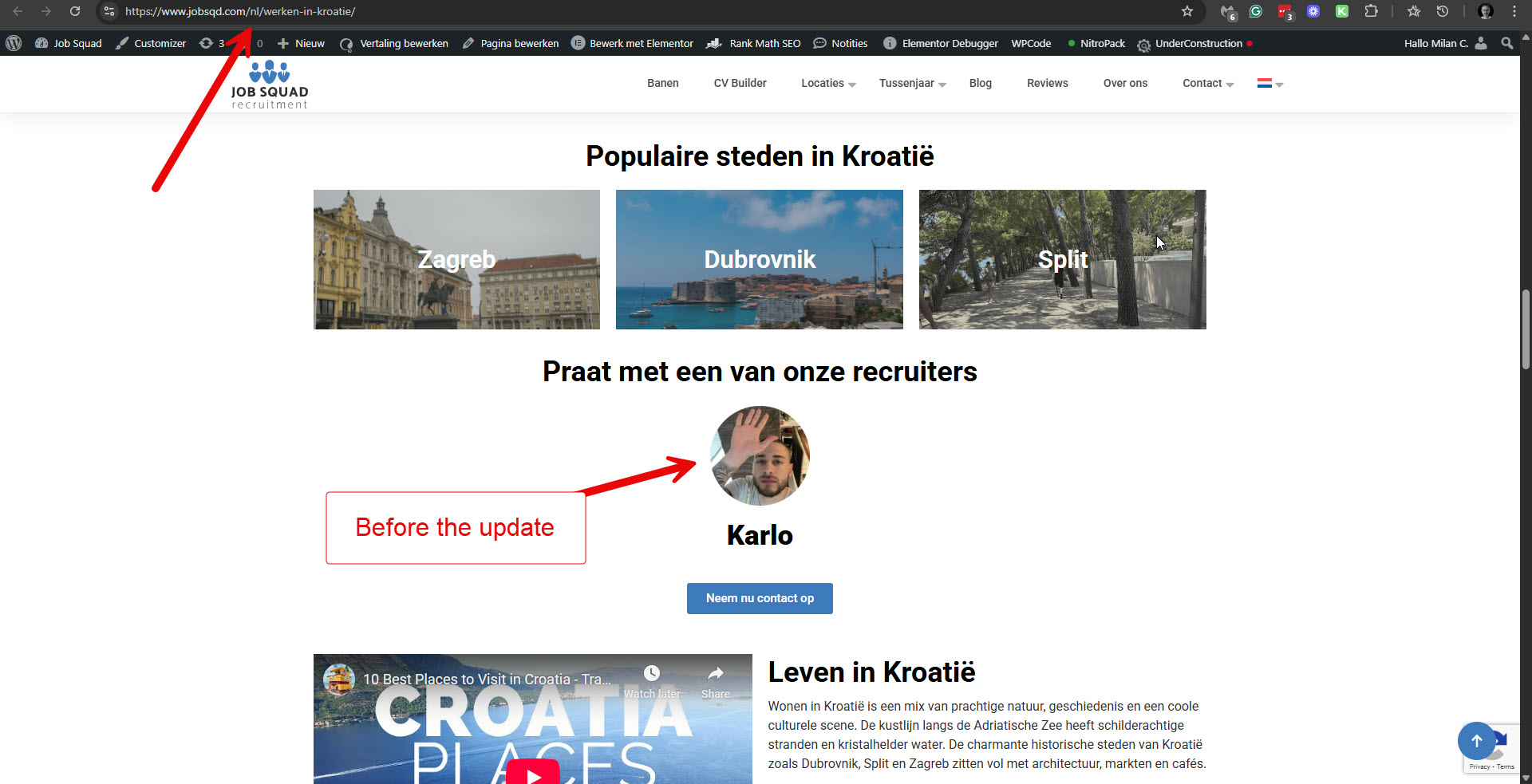Expand the Locaties dropdown menu
The height and width of the screenshot is (784, 1532).
828,83
